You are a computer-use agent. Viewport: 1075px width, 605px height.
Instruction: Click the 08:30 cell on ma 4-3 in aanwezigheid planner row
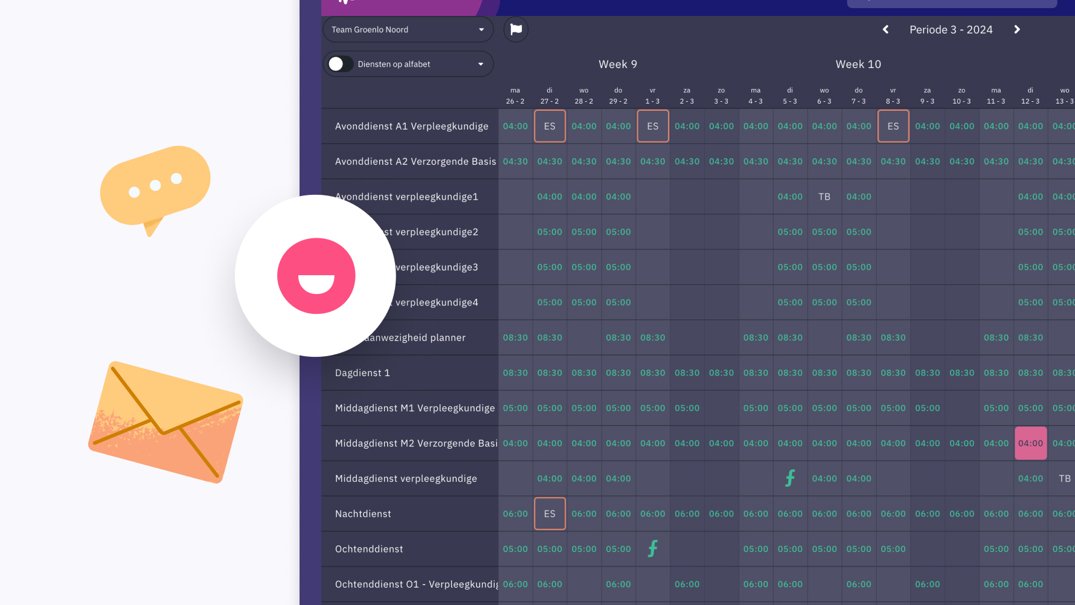click(756, 337)
